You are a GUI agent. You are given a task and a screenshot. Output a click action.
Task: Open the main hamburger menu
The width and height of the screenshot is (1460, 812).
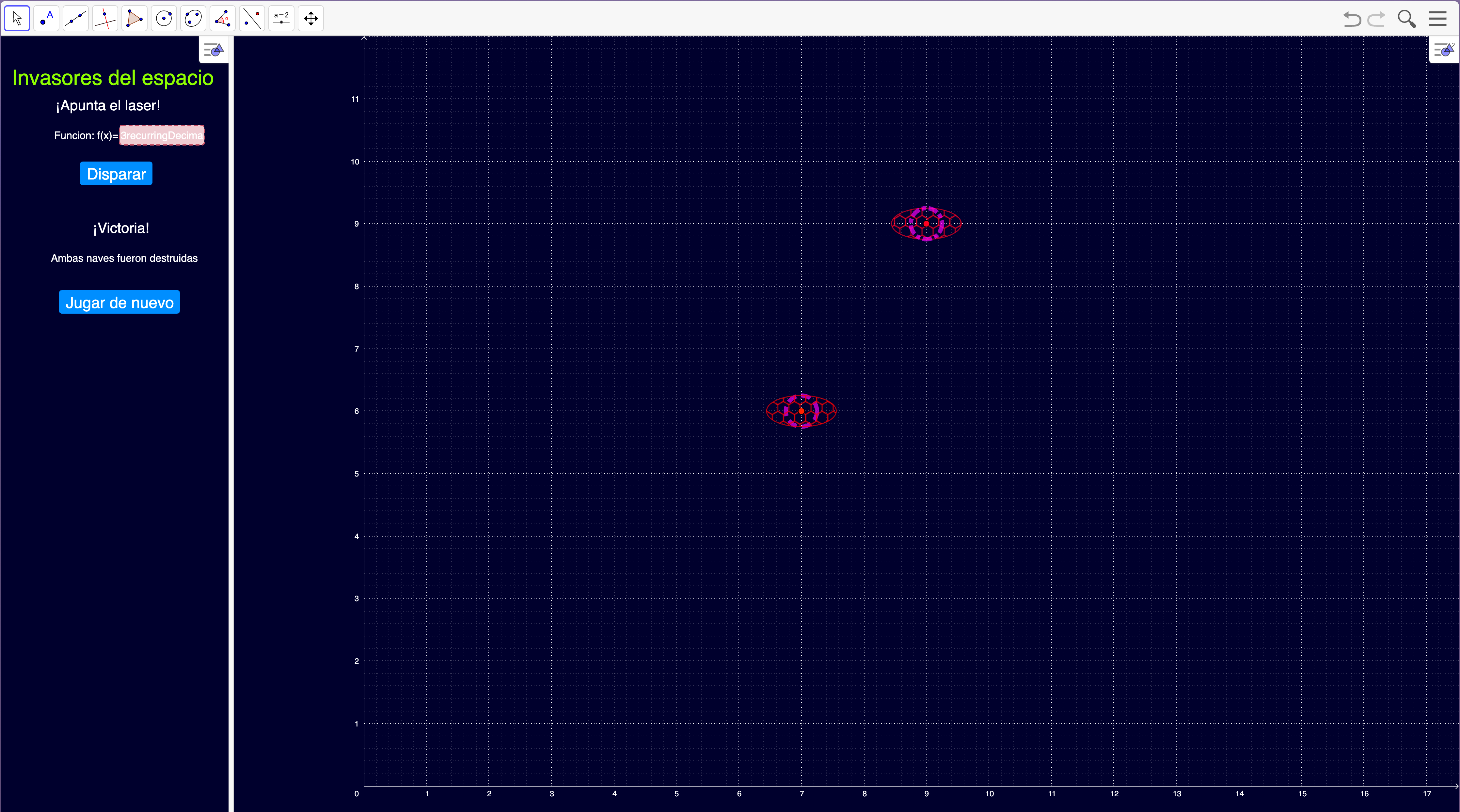[x=1437, y=19]
